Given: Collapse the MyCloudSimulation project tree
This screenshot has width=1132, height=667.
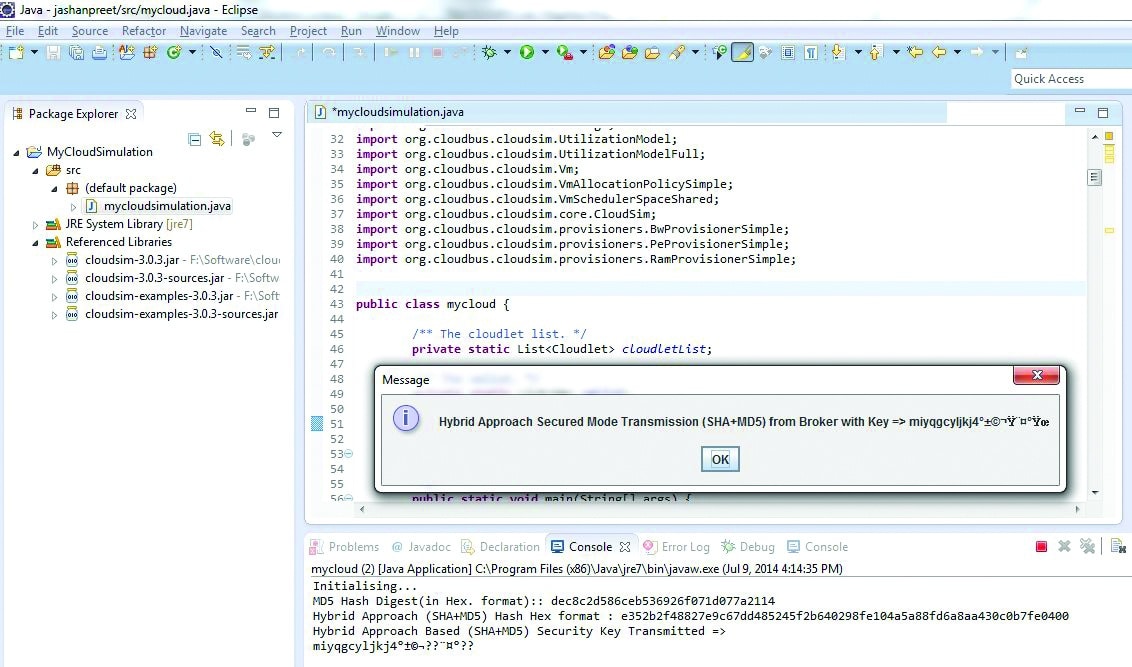Looking at the screenshot, I should click(x=17, y=152).
